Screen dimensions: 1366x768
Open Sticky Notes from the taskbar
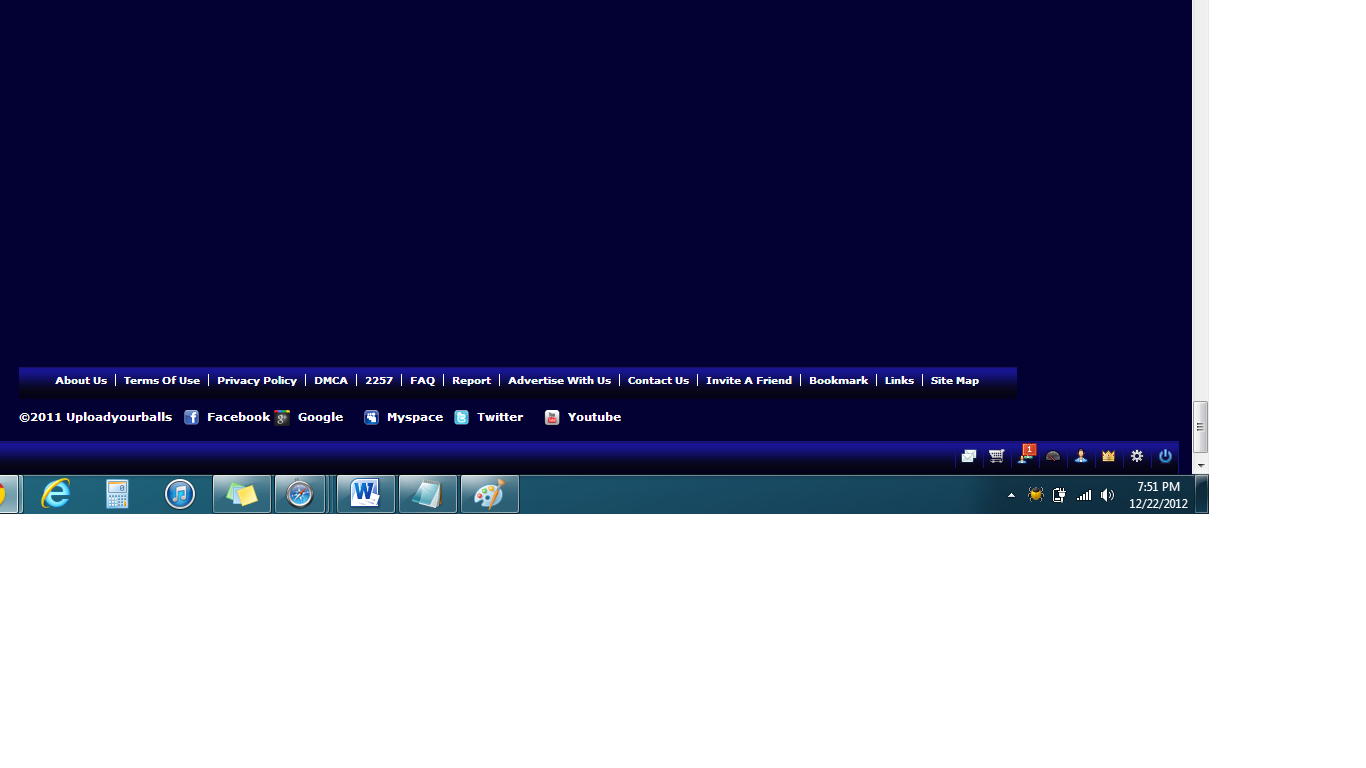click(x=242, y=494)
